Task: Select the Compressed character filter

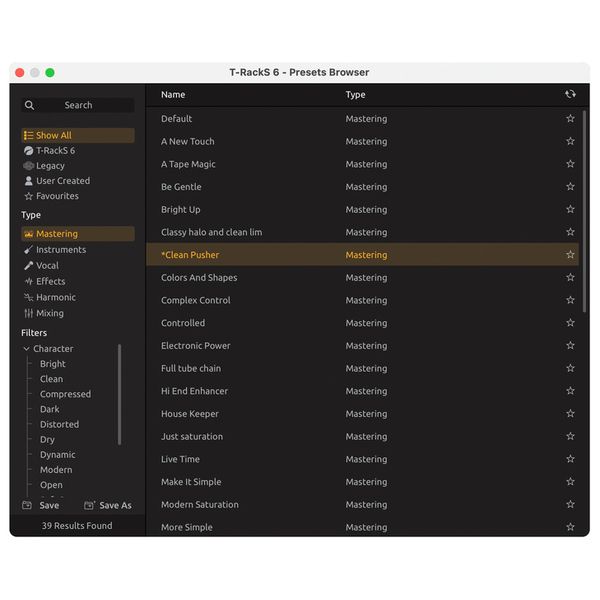Action: click(65, 394)
